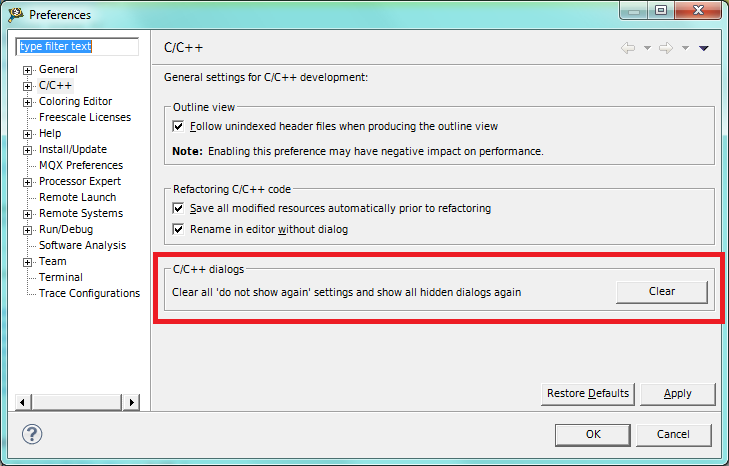729x466 pixels.
Task: Select Freescale Licenses preference page
Action: tap(84, 118)
